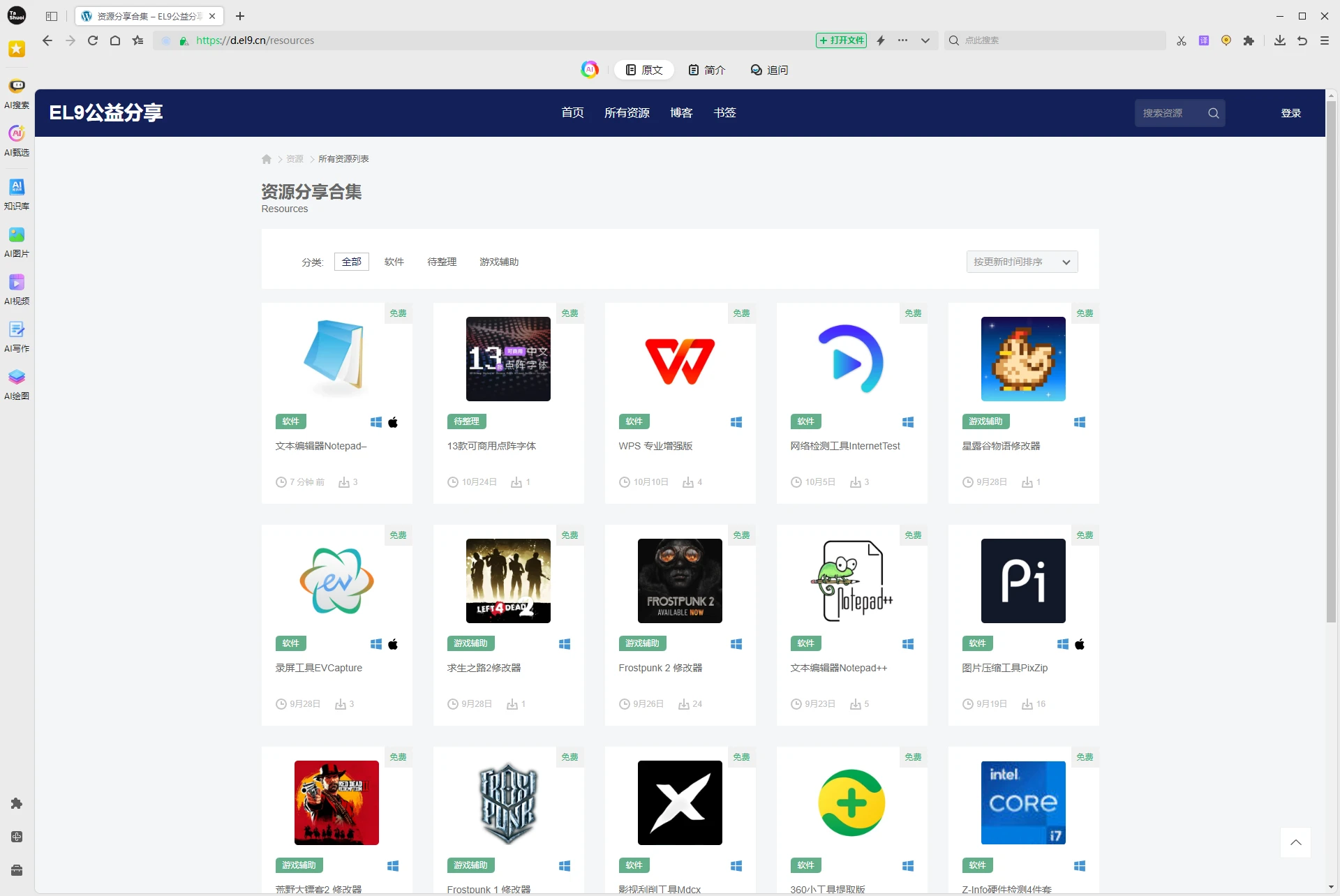Click the colorful AI assistant icon
The image size is (1340, 896).
[590, 70]
